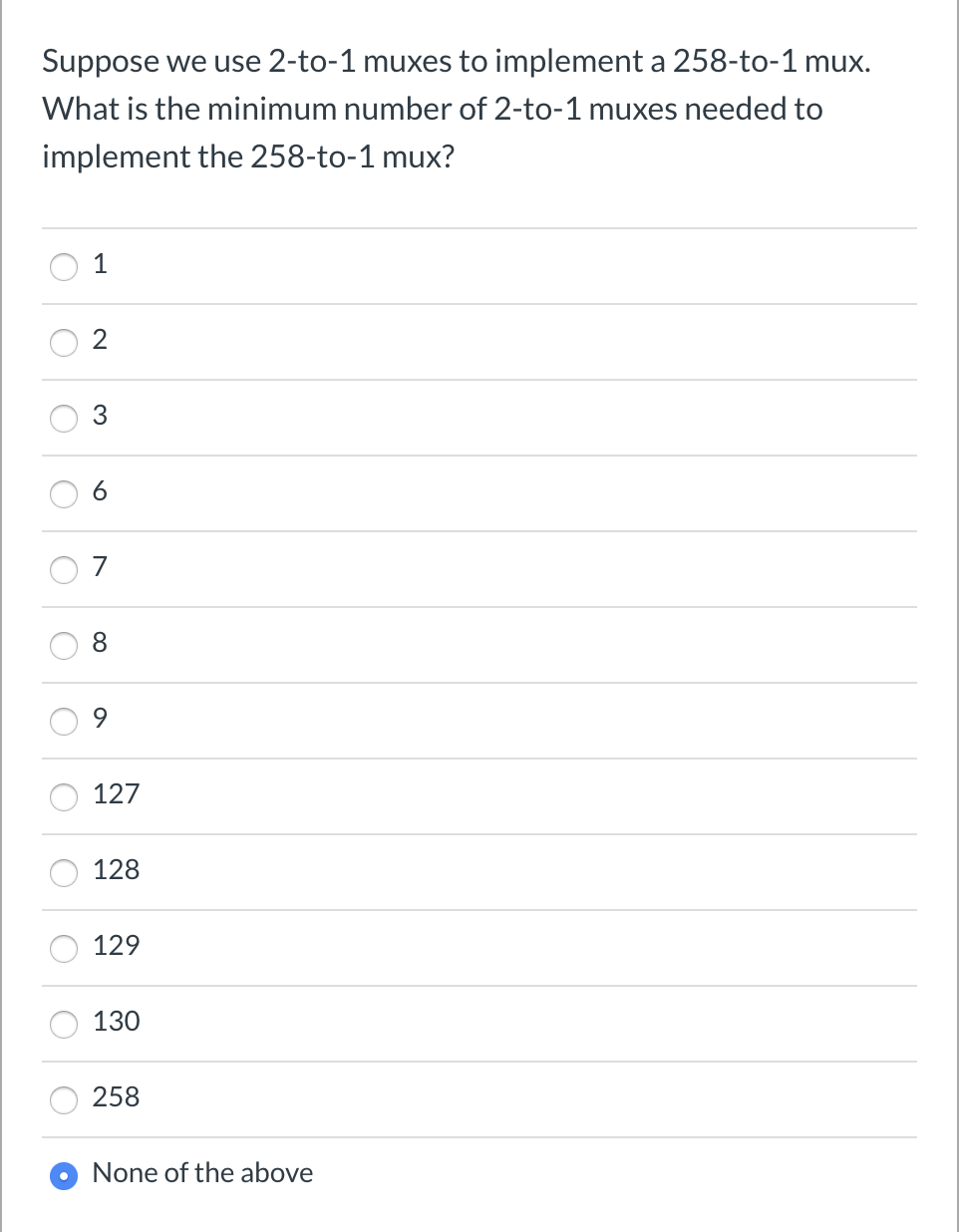Click the answer row containing 6

tap(479, 492)
